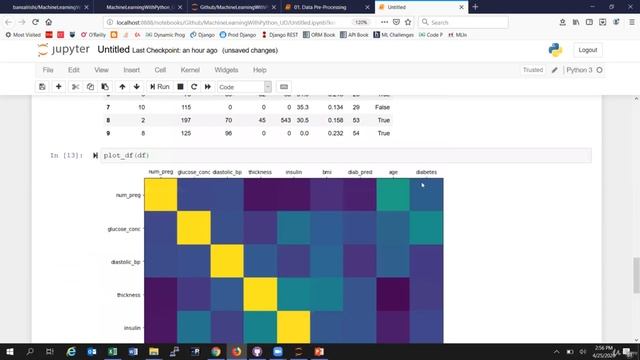This screenshot has height=360, width=640.
Task: Open the ML Challenges bookmark
Action: click(393, 35)
